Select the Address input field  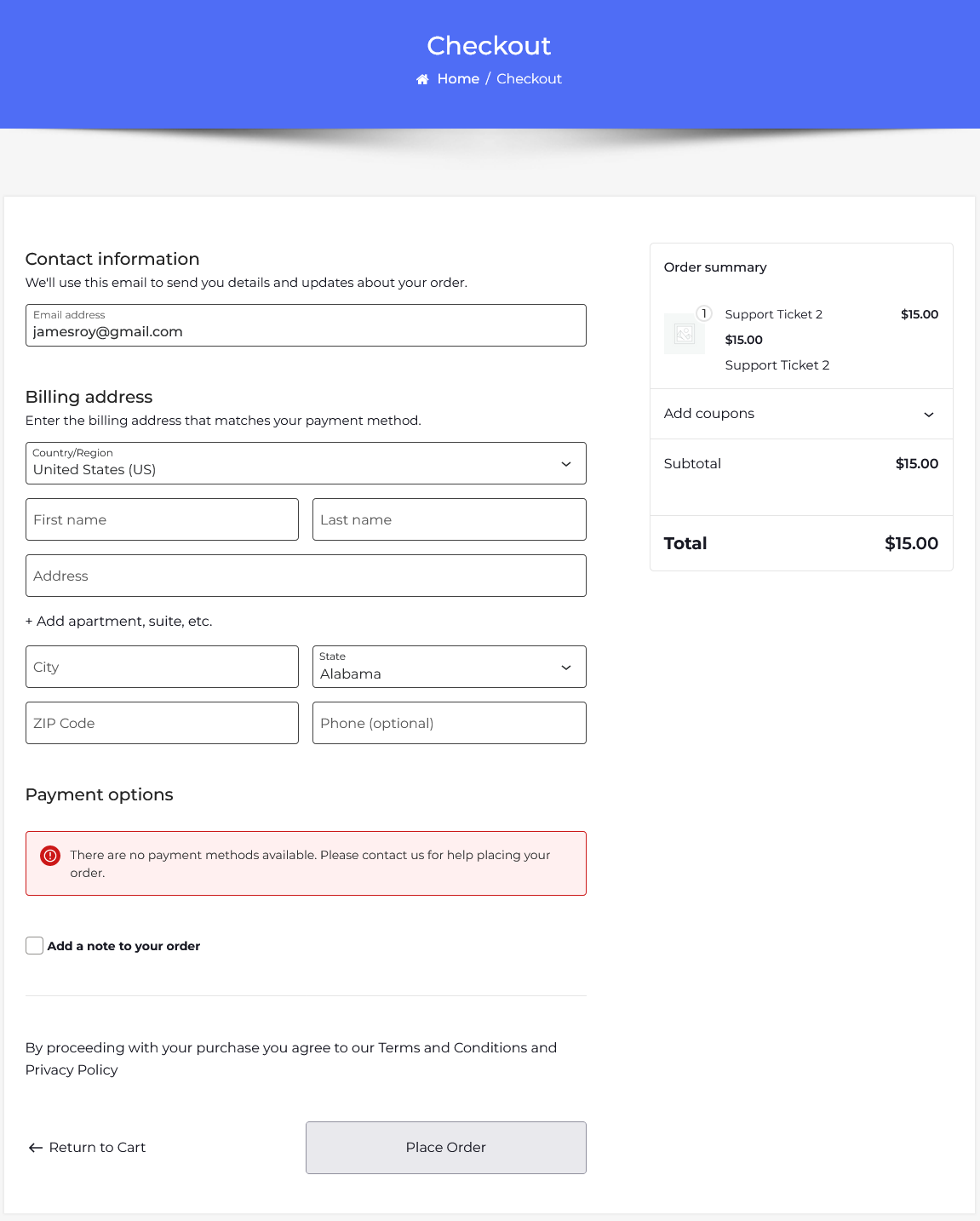click(x=306, y=576)
